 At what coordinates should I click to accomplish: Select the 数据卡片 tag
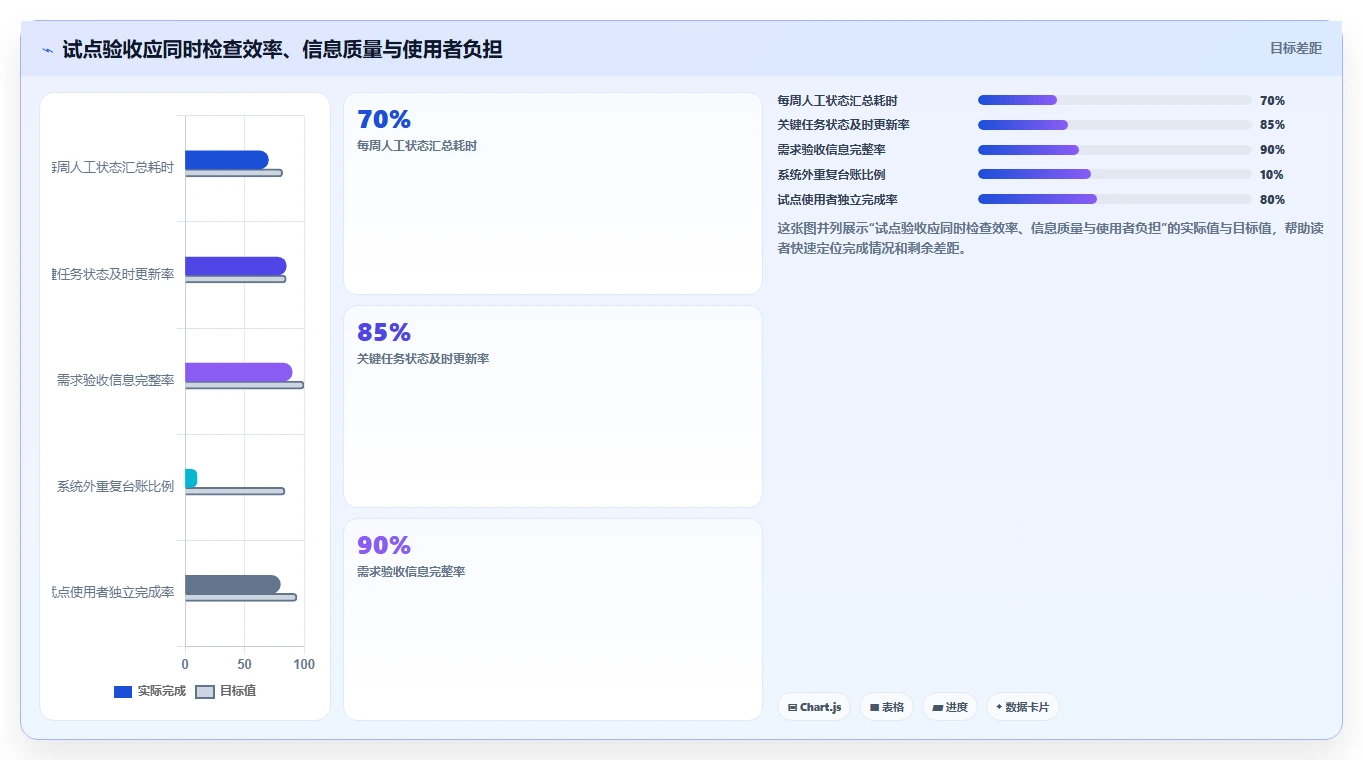point(1022,707)
